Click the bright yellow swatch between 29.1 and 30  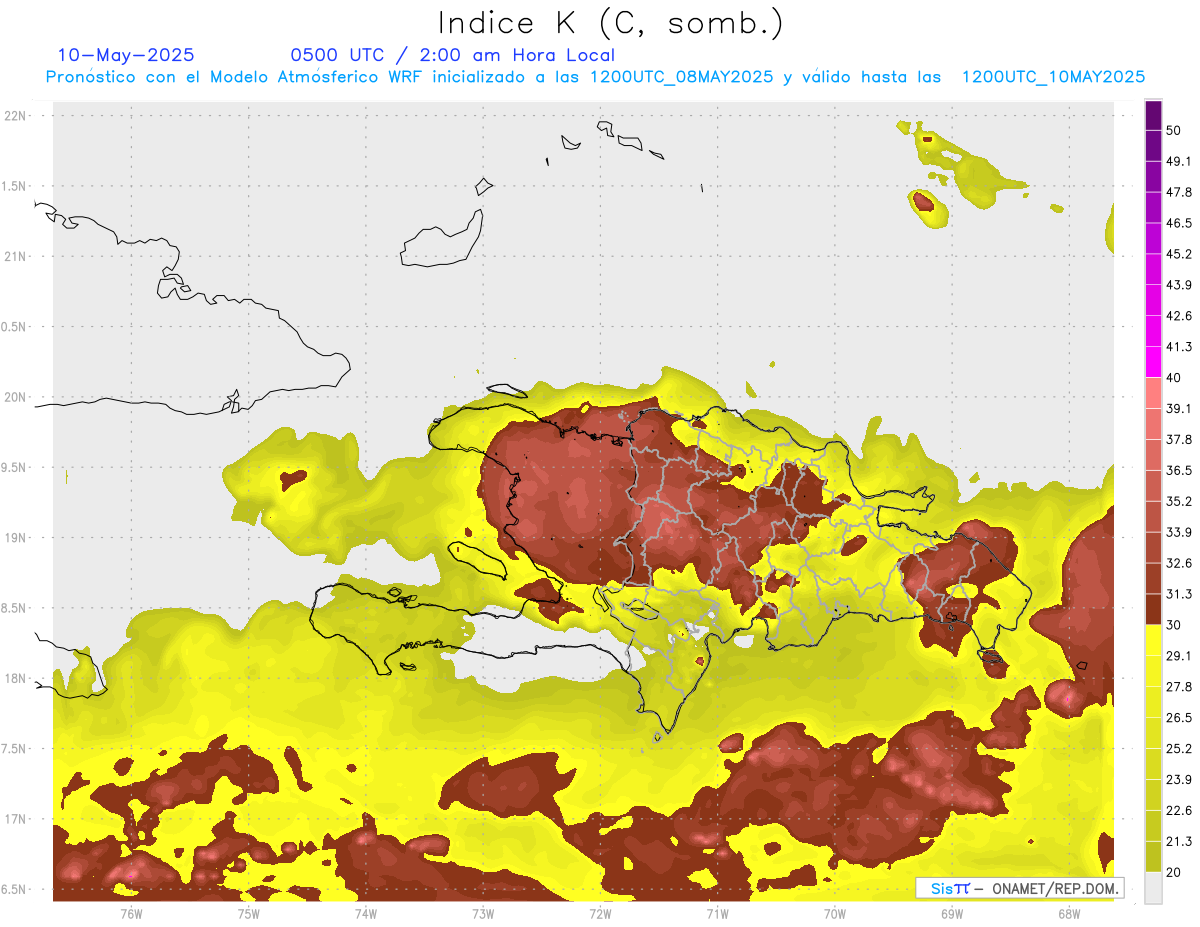[x=1153, y=640]
